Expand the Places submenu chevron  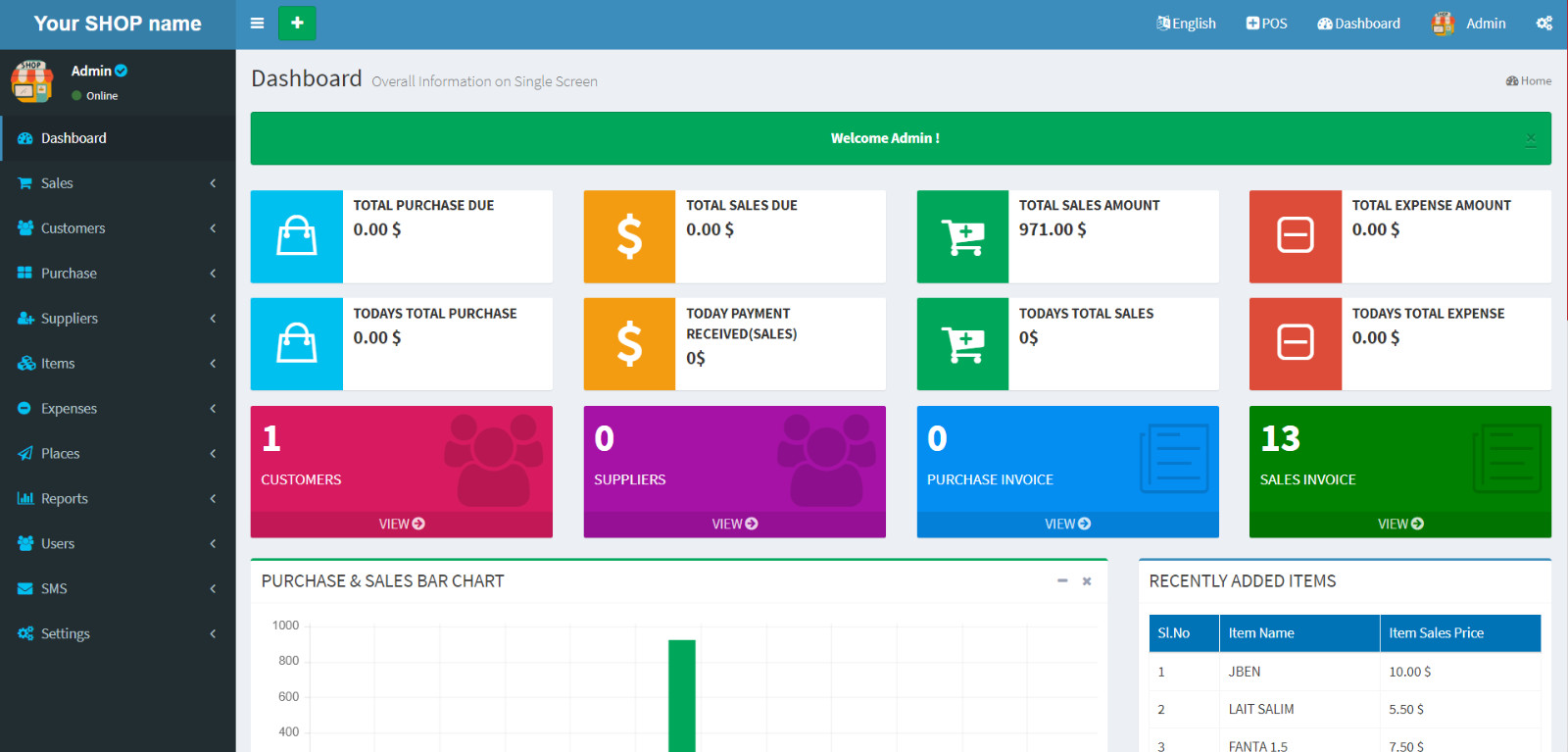pyautogui.click(x=213, y=454)
